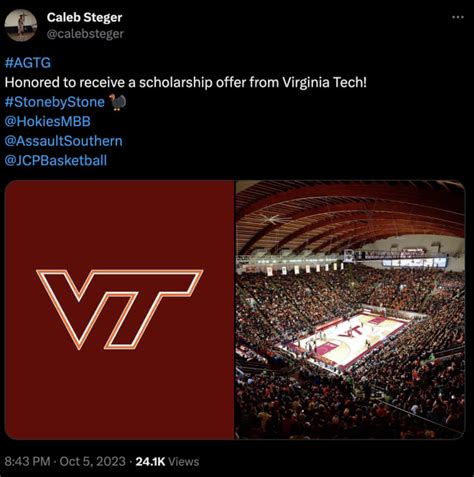Click the video scoreboard in the arena photo
Viewport: 474px width, 477px height.
pyautogui.click(x=414, y=262)
